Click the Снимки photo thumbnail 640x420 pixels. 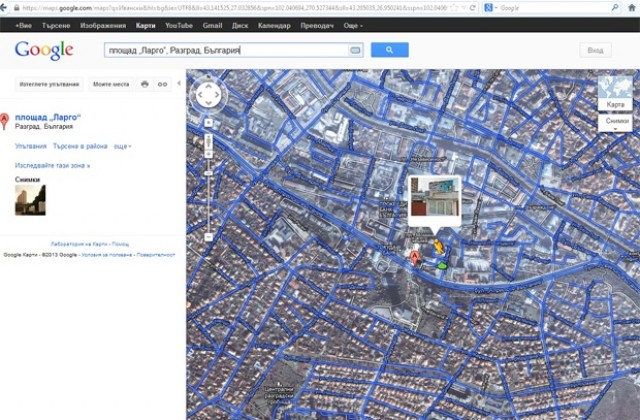tap(30, 200)
